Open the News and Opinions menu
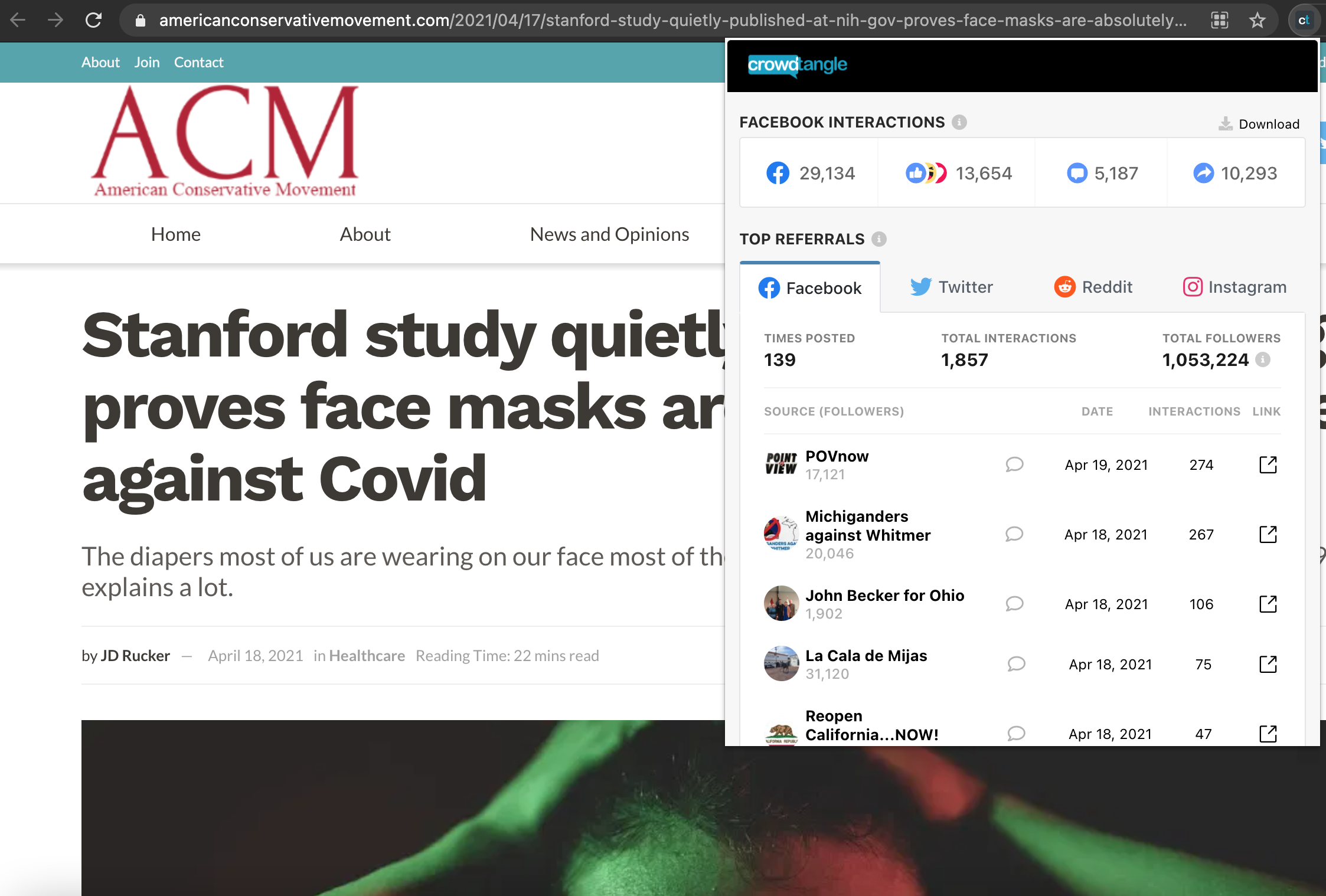This screenshot has width=1326, height=896. 609,234
